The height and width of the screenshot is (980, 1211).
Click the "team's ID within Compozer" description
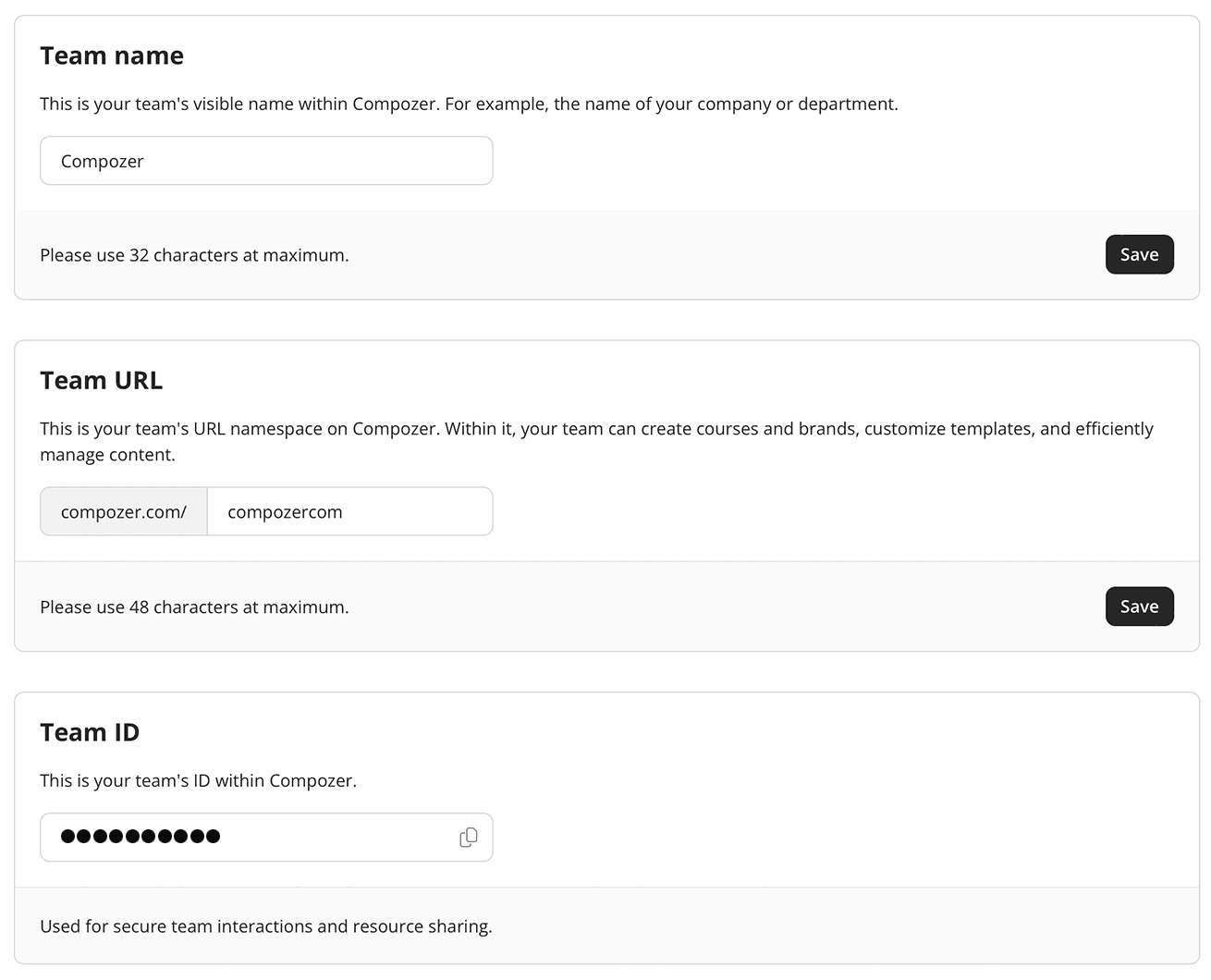(x=198, y=781)
